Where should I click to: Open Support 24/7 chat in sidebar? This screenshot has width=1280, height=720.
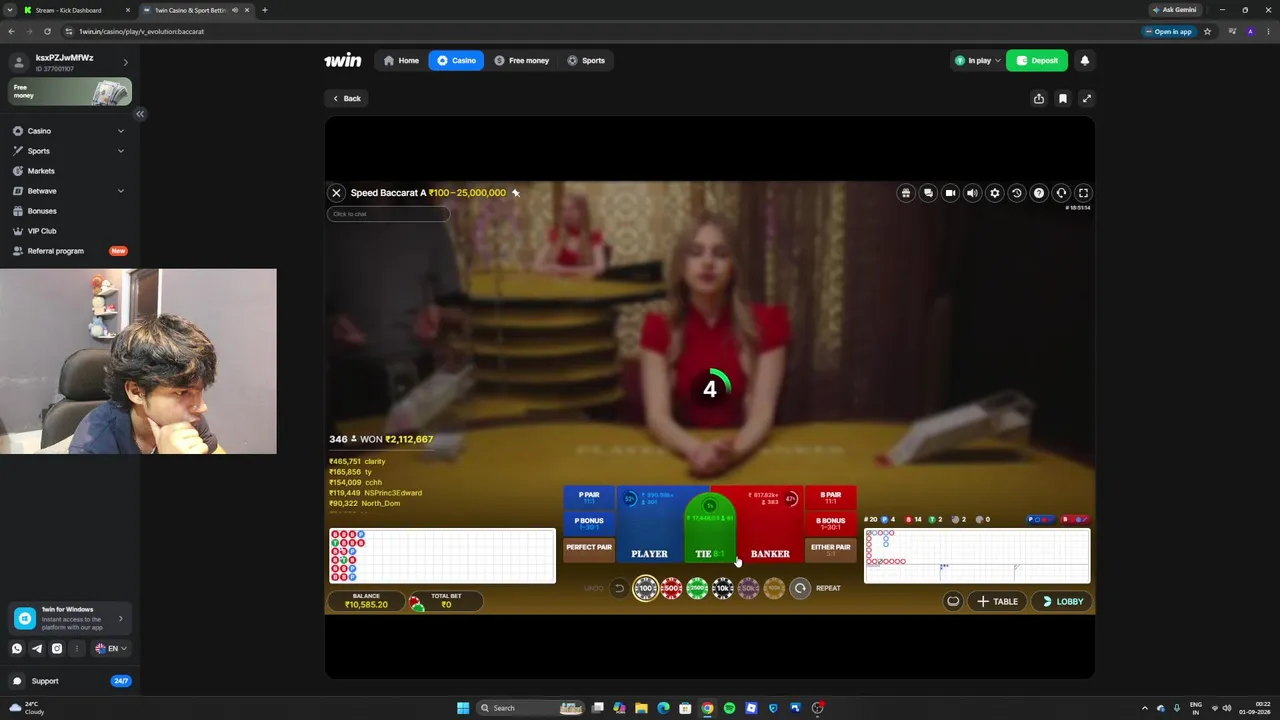pos(70,681)
